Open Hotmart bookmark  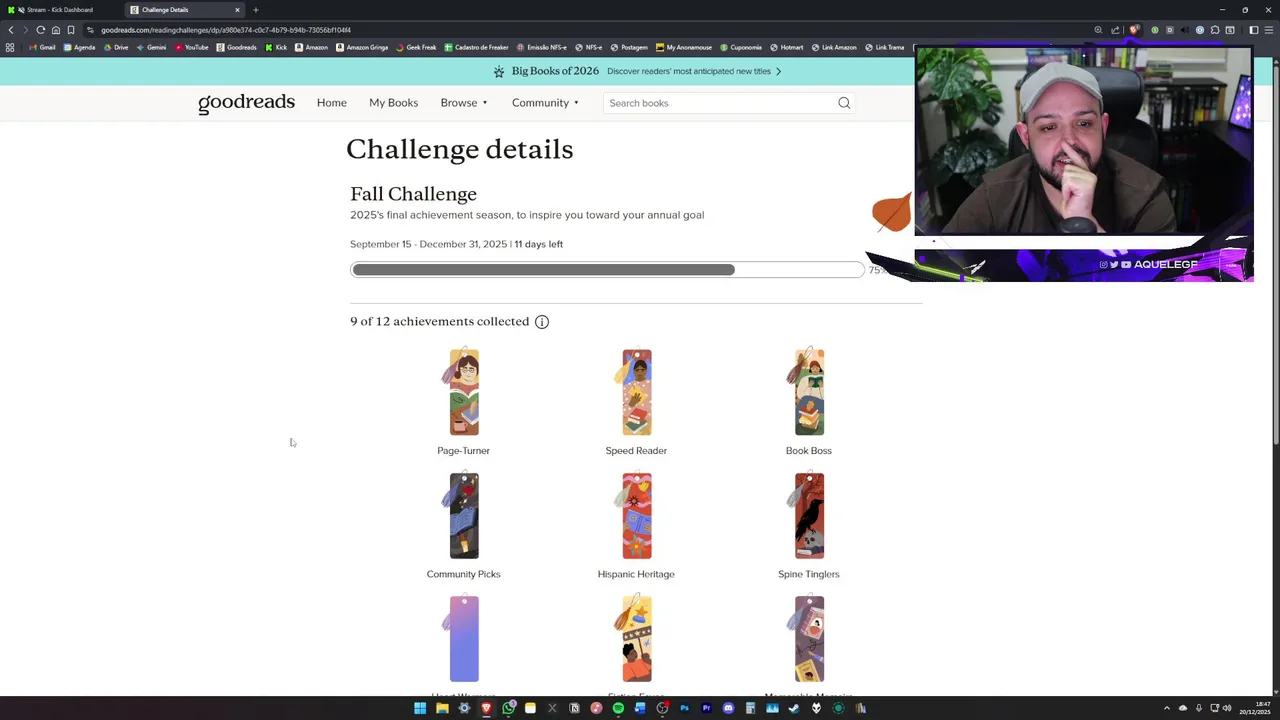pos(786,47)
